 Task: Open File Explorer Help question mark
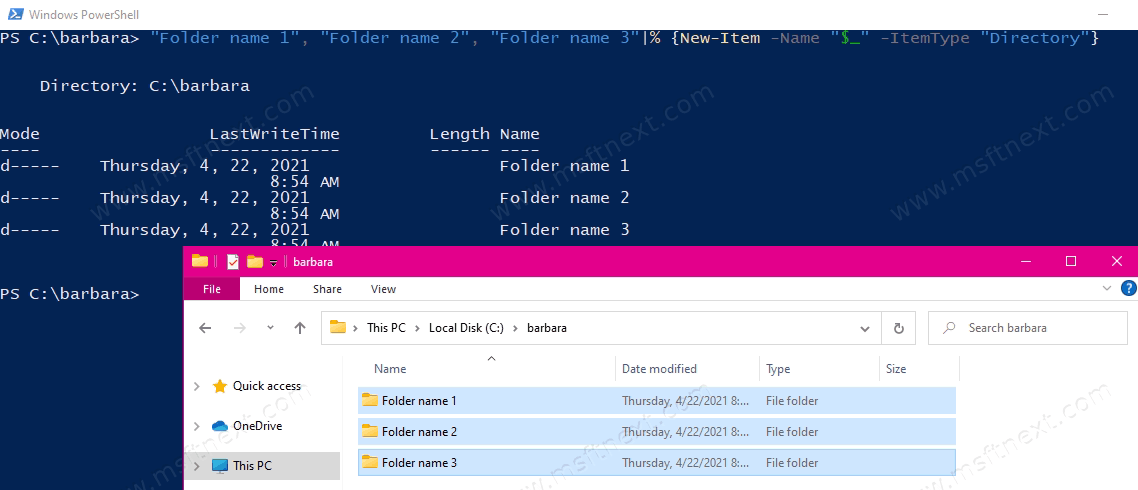coord(1127,289)
